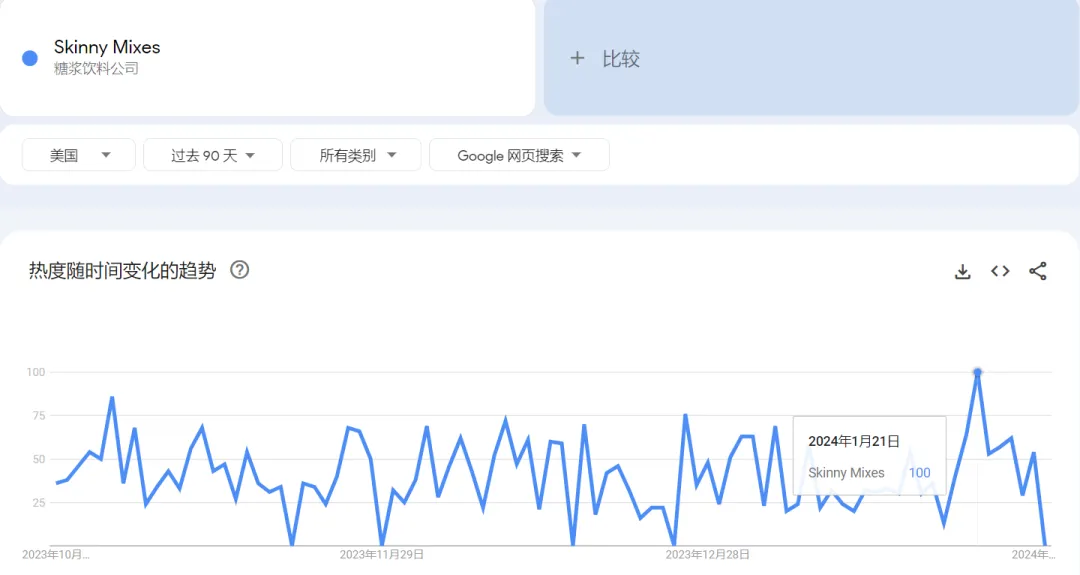The image size is (1080, 575).
Task: Click the 糖浆饮料公司 topic subtitle
Action: pyautogui.click(x=96, y=68)
